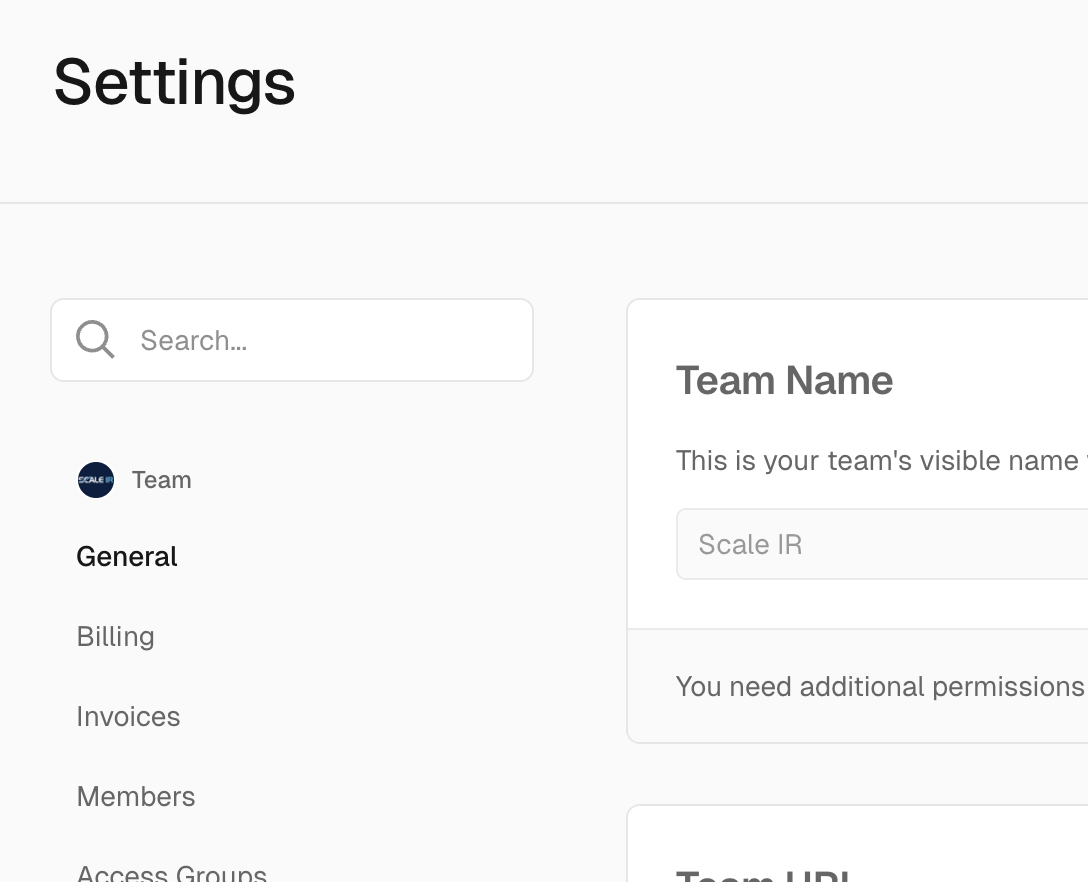Screen dimensions: 1088x882
Task: Open the Billing settings section
Action: click(115, 636)
